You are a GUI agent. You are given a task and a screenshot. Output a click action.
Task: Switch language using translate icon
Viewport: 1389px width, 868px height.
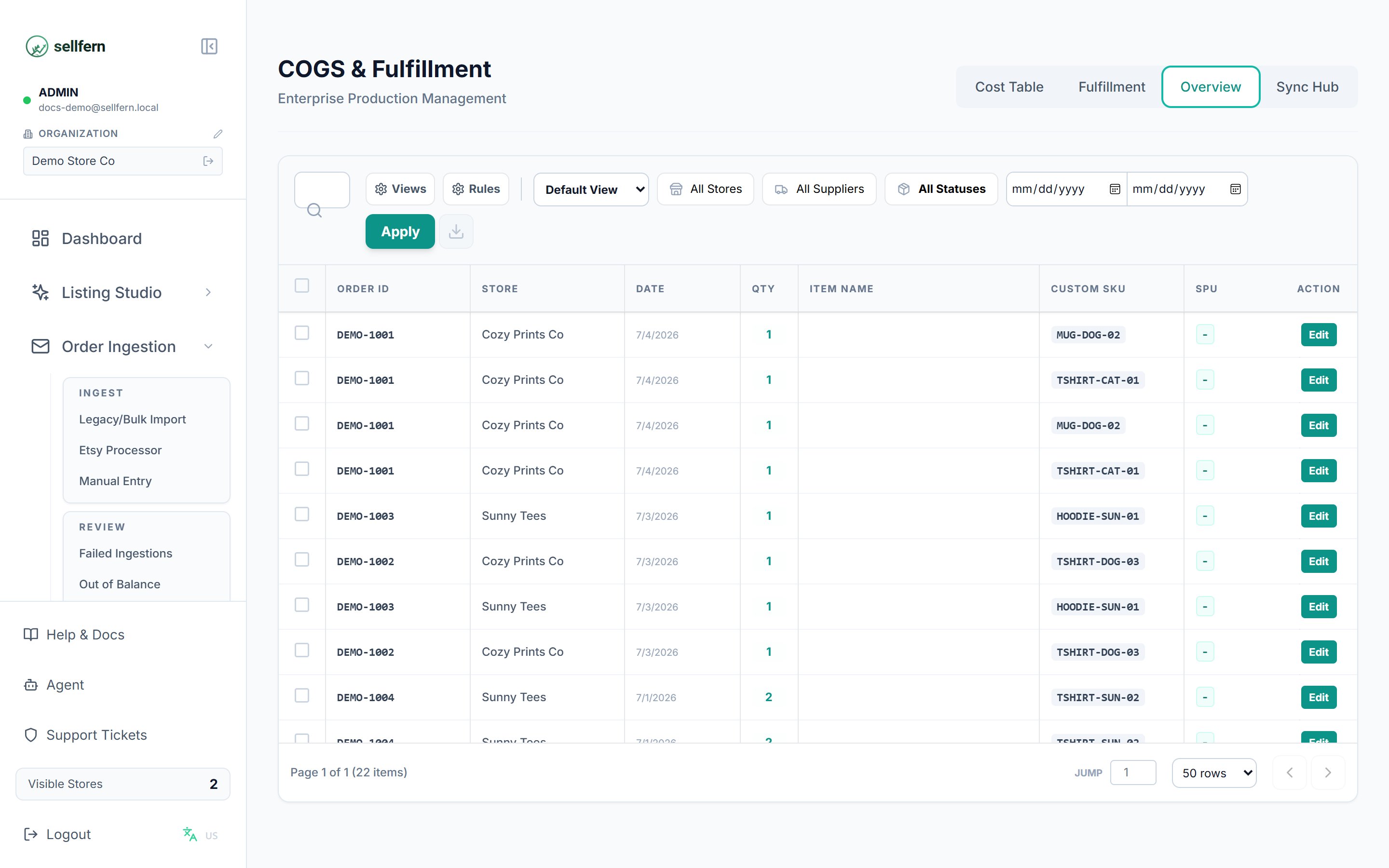(x=190, y=834)
